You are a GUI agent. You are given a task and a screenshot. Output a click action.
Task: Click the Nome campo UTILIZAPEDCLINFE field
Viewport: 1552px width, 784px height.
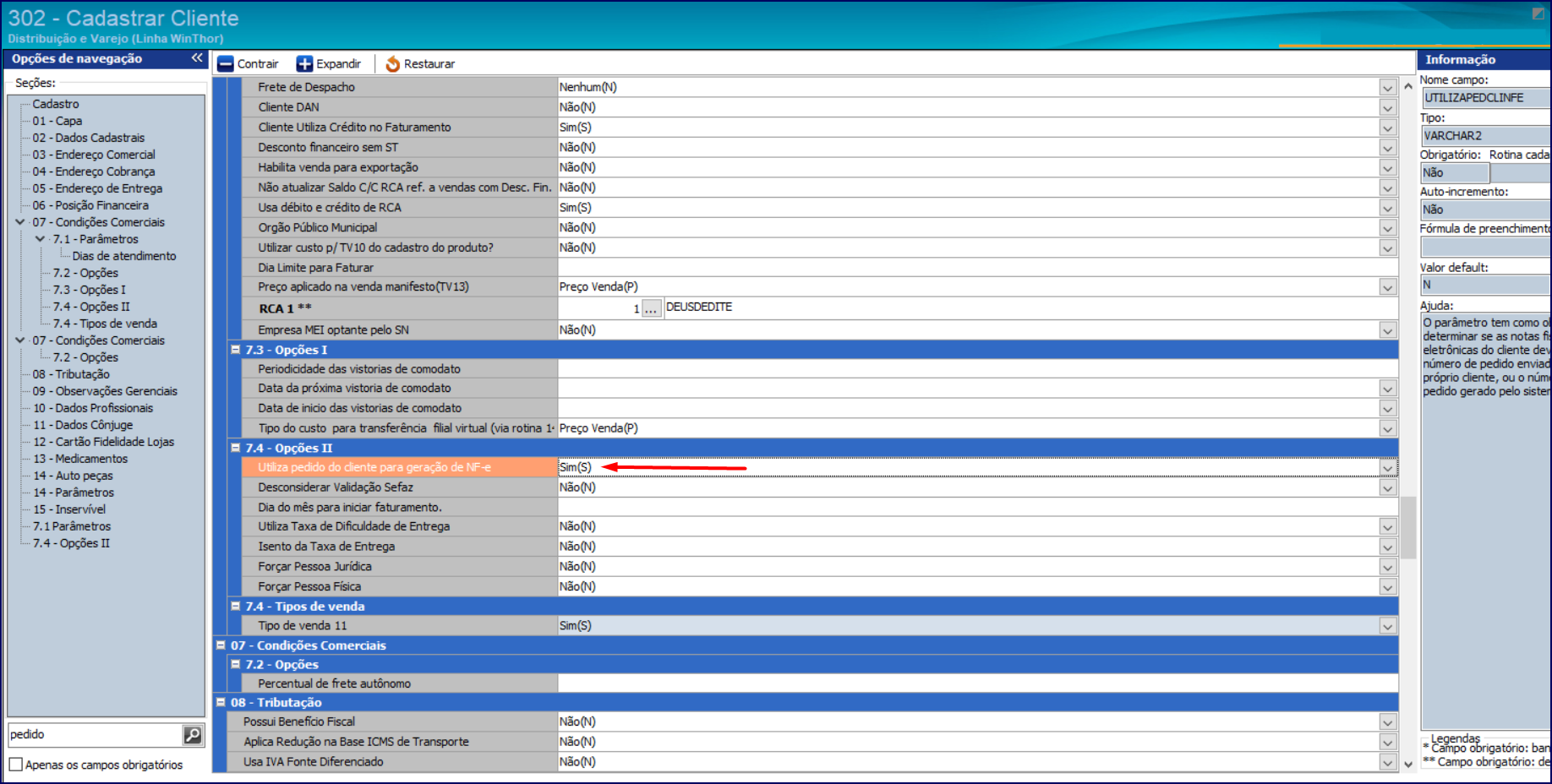click(x=1486, y=98)
